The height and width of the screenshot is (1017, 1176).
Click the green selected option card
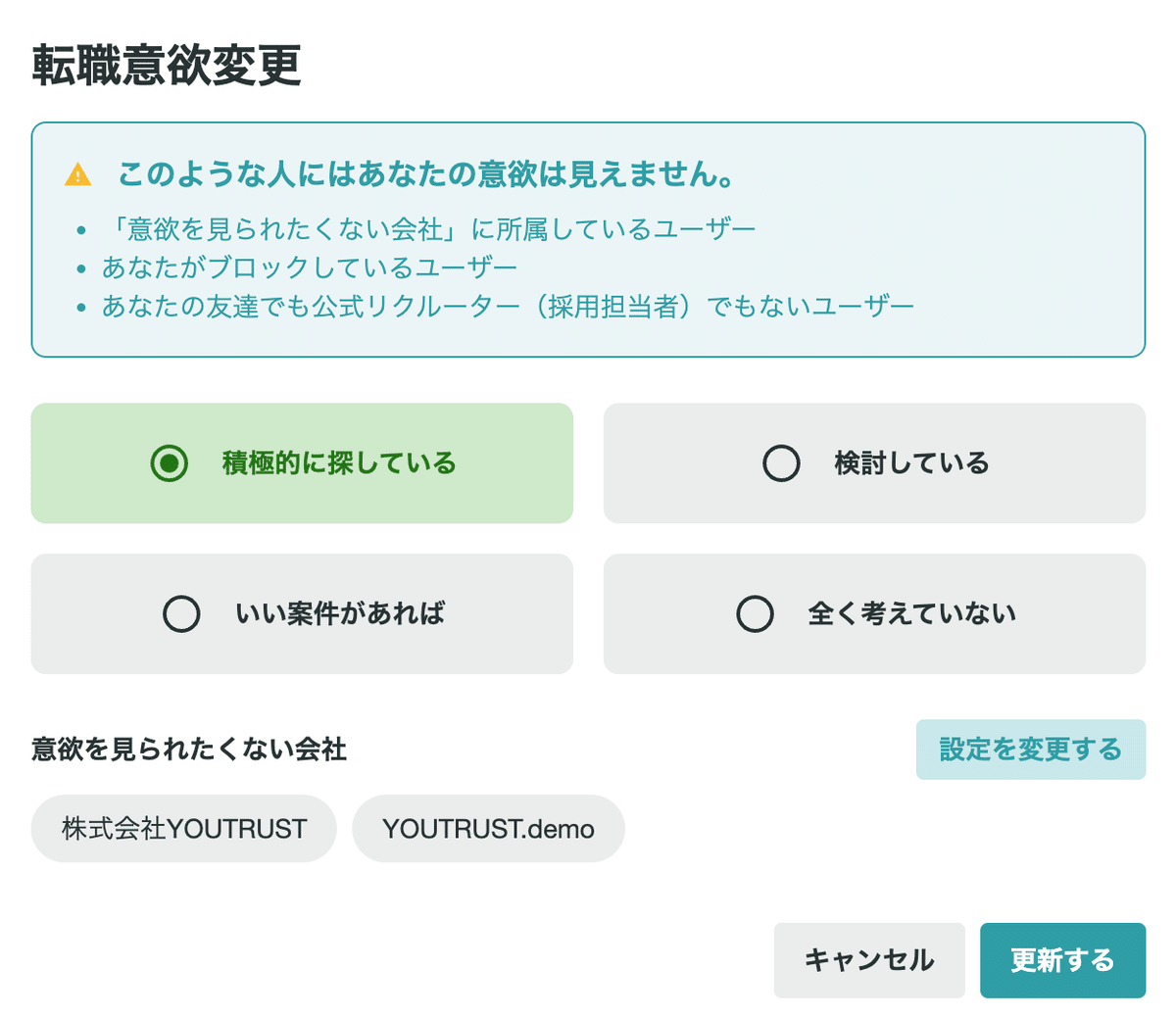coord(302,462)
